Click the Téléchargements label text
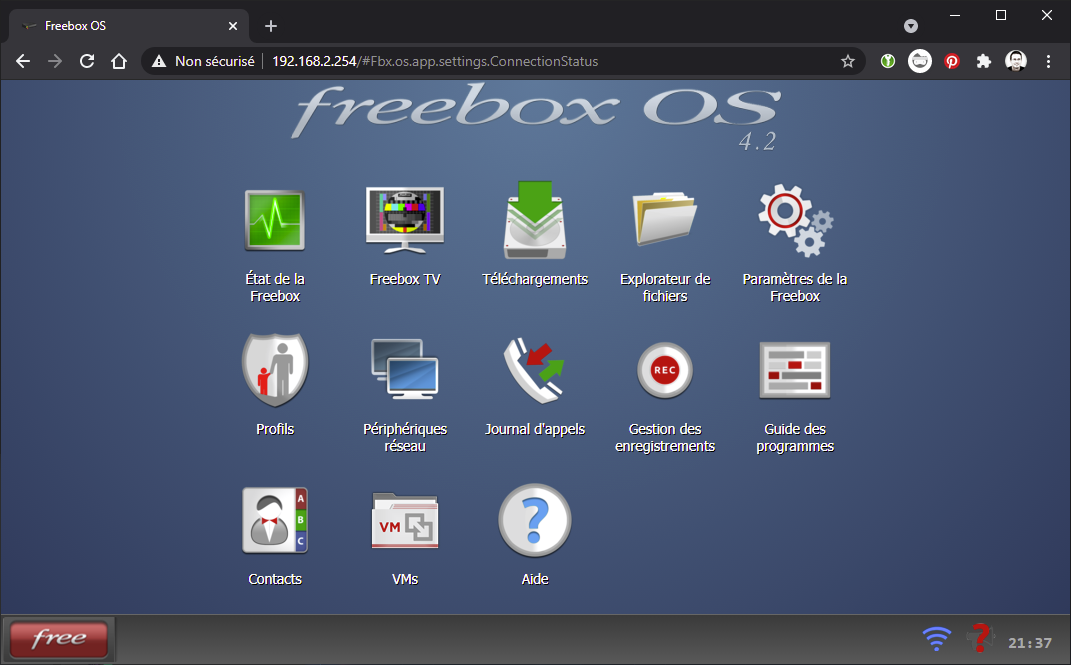The height and width of the screenshot is (665, 1071). [x=535, y=279]
